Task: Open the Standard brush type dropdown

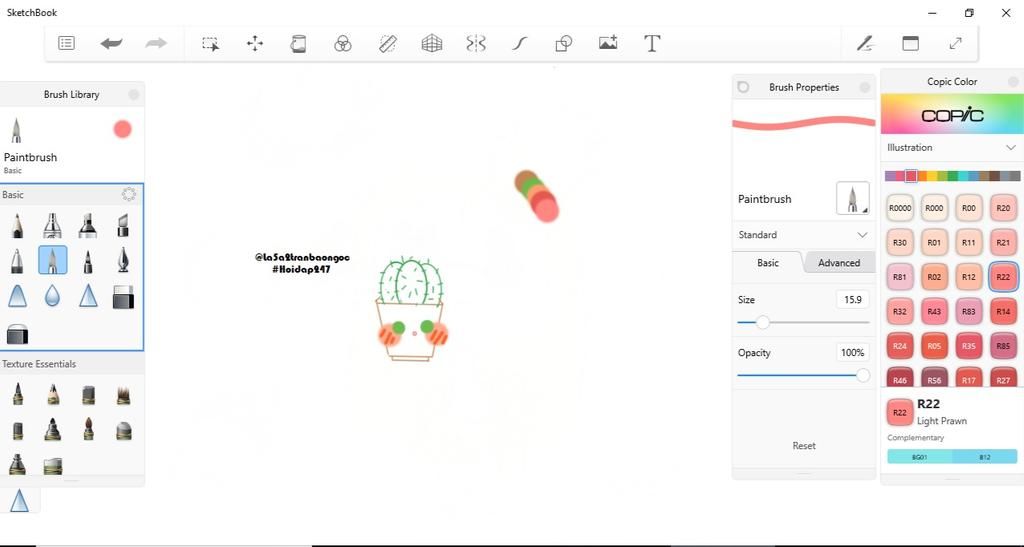Action: [x=803, y=235]
